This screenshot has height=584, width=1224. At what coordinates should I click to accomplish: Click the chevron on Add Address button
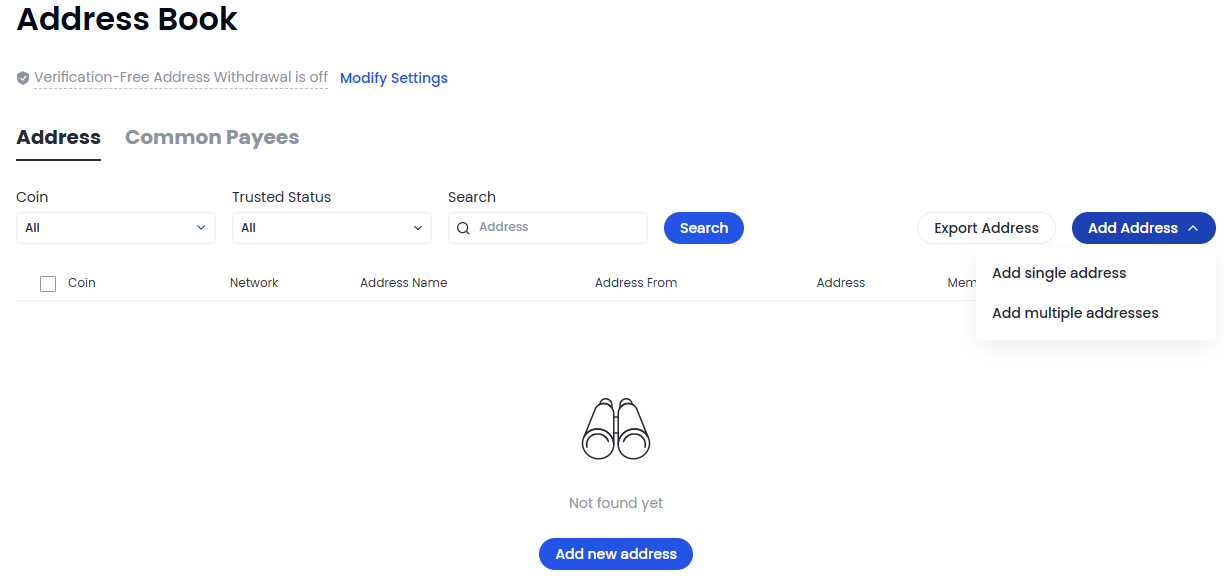[x=1193, y=228]
